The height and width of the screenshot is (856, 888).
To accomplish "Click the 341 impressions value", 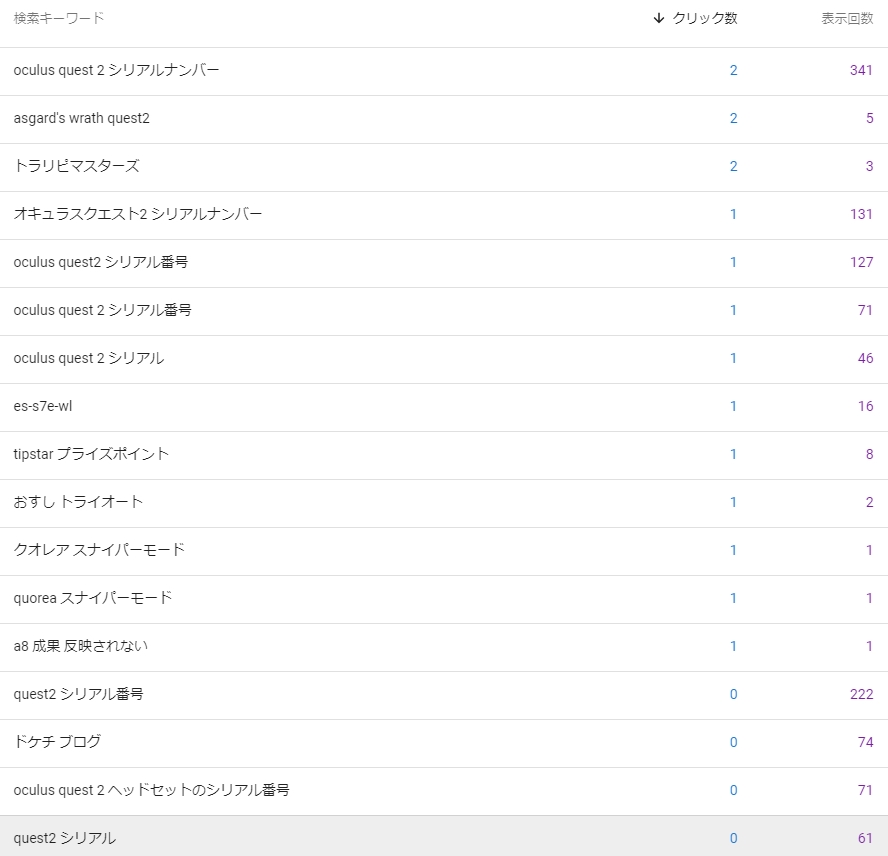I will point(861,70).
